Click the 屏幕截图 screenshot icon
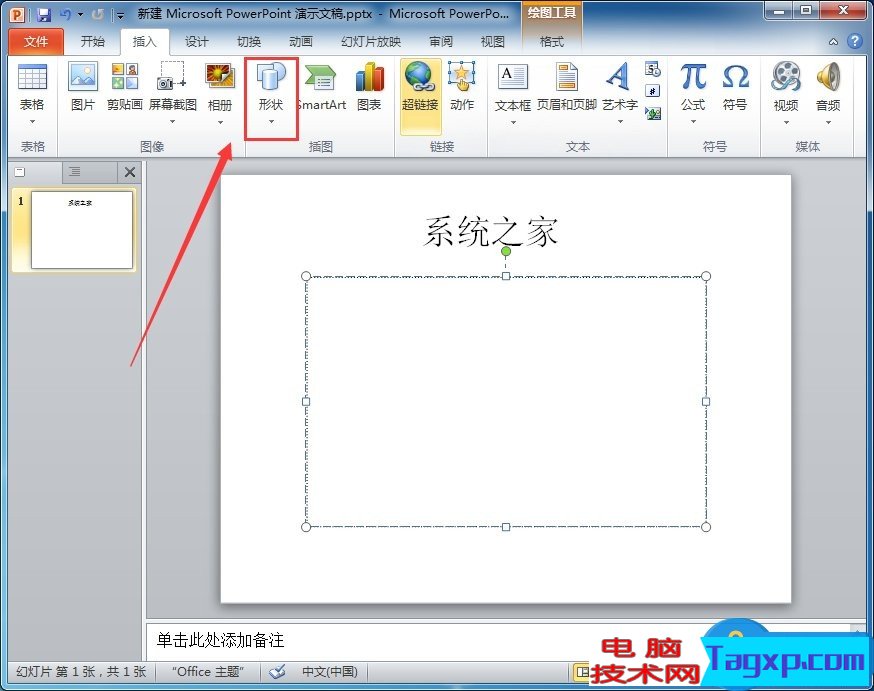Image resolution: width=874 pixels, height=691 pixels. (x=172, y=77)
